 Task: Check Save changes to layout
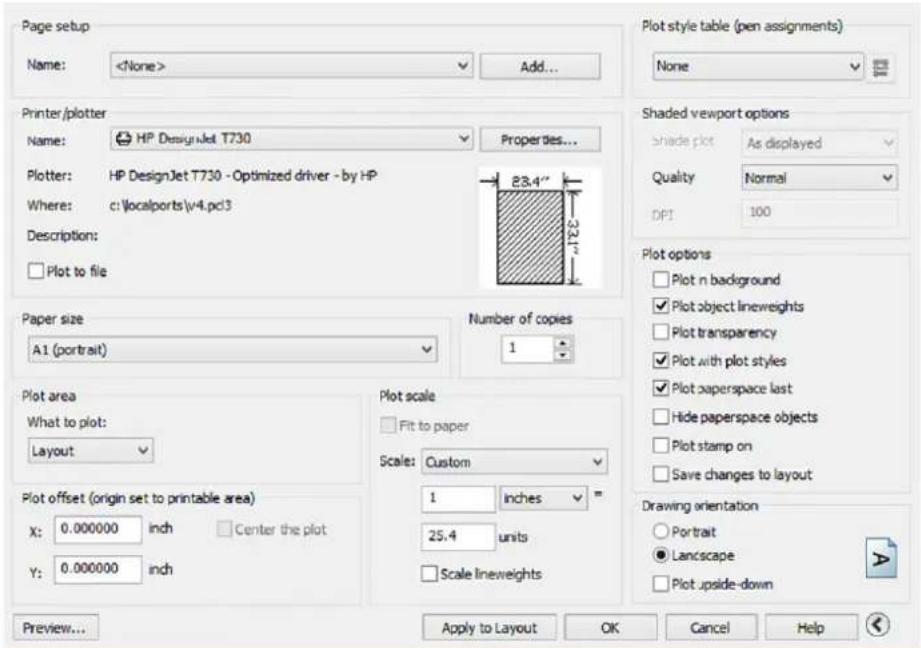click(661, 474)
